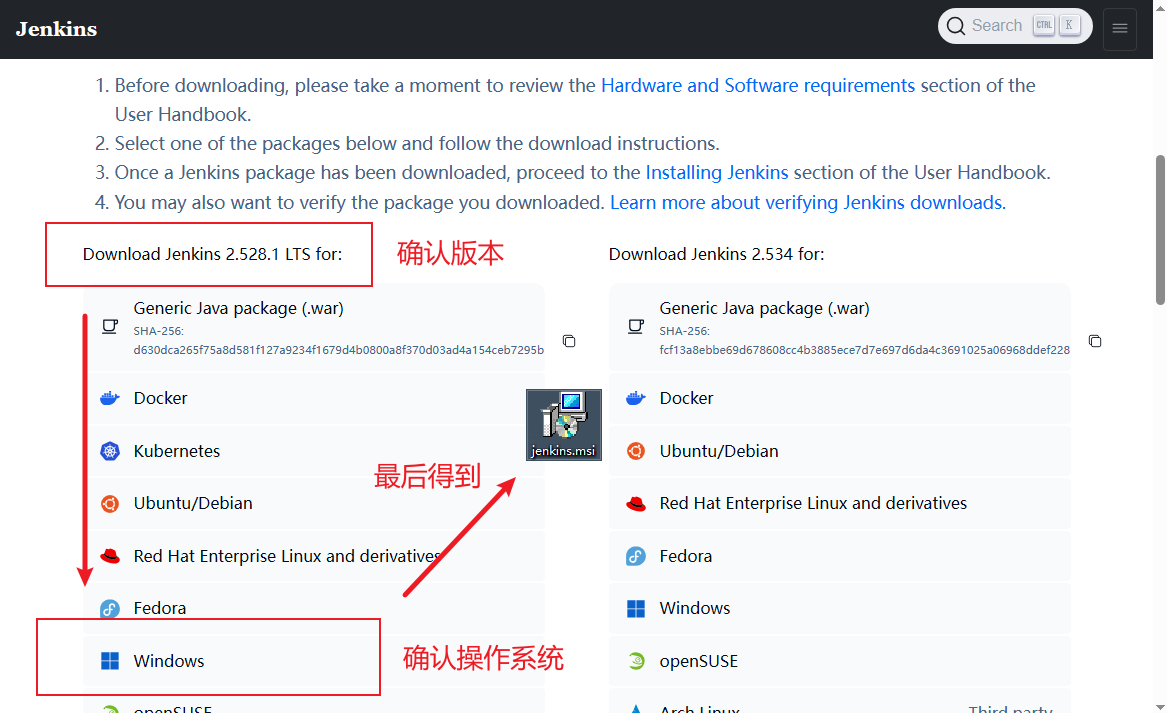Download Windows installer for 2.534 release
Screen dimensions: 1167x713
(x=840, y=608)
